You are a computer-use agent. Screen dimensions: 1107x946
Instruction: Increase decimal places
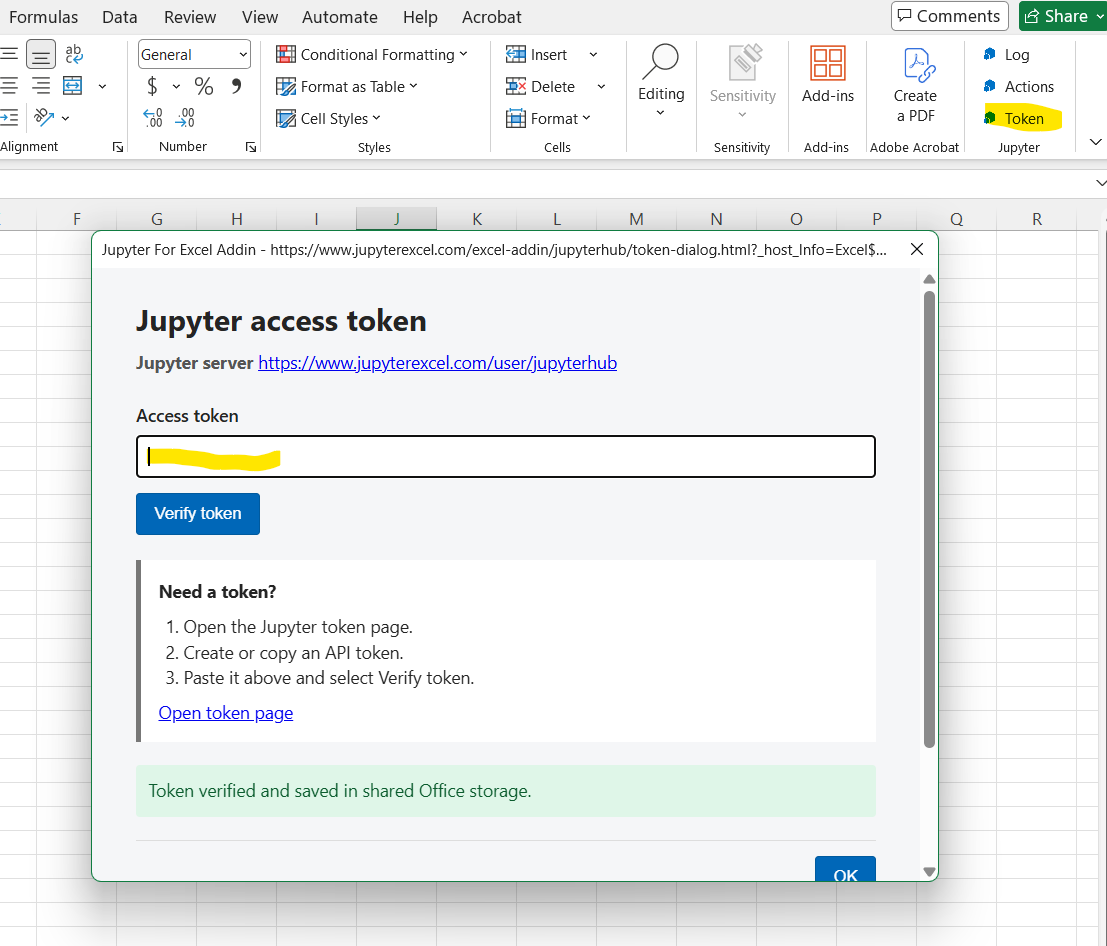(x=152, y=117)
